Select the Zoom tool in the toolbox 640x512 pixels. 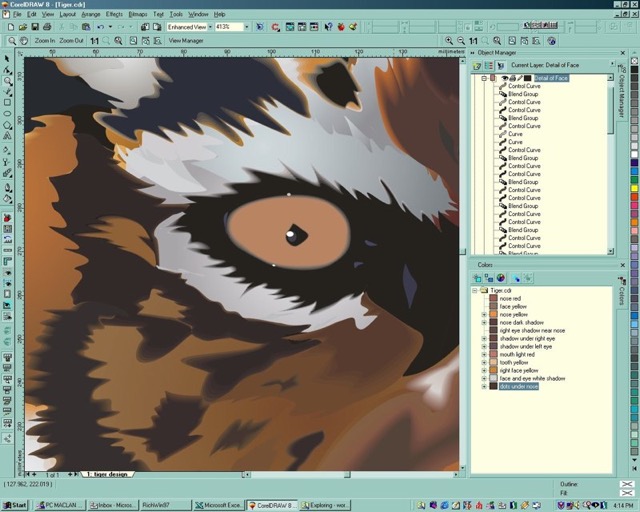pos(7,81)
